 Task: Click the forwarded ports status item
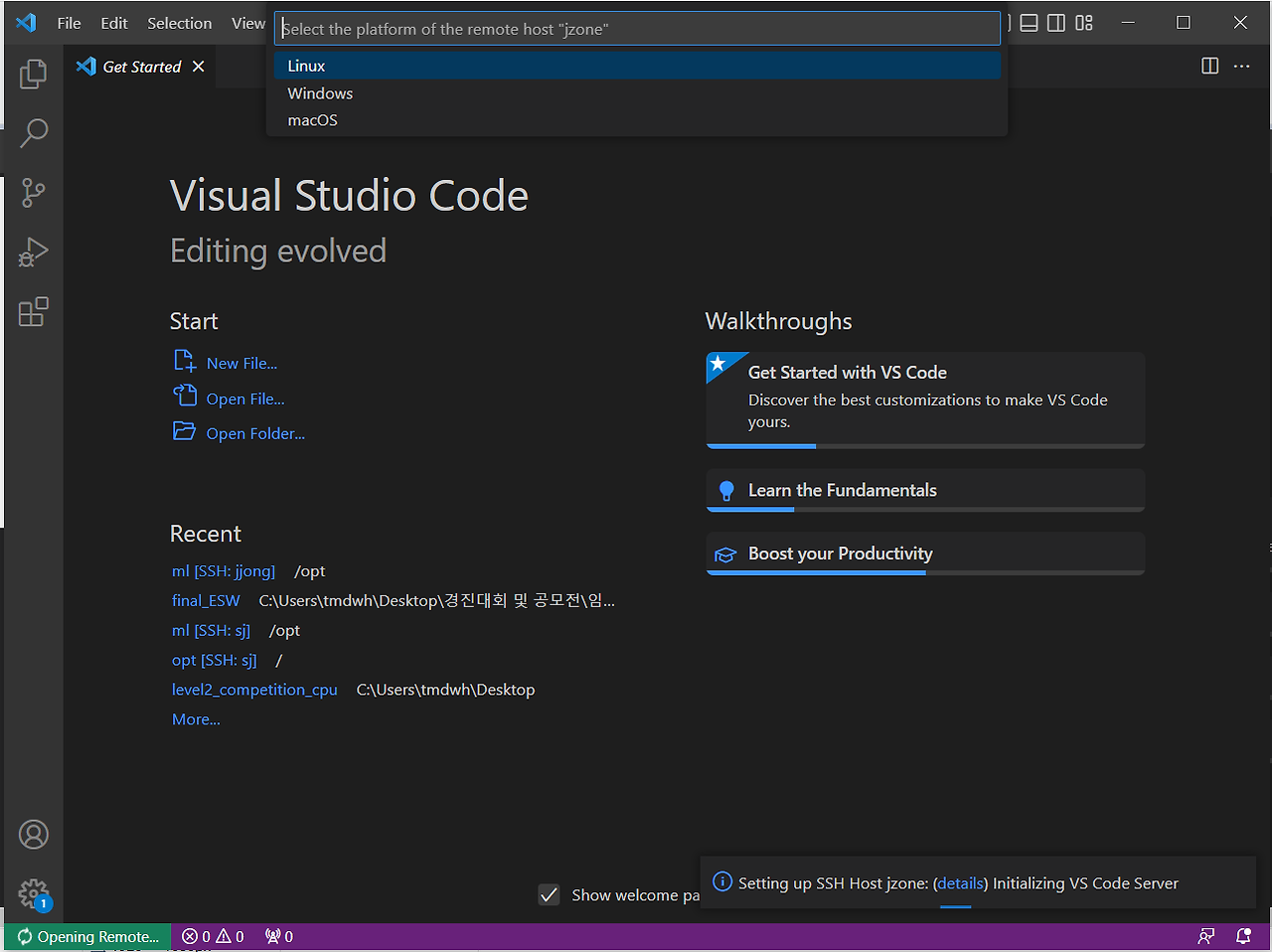click(x=279, y=937)
